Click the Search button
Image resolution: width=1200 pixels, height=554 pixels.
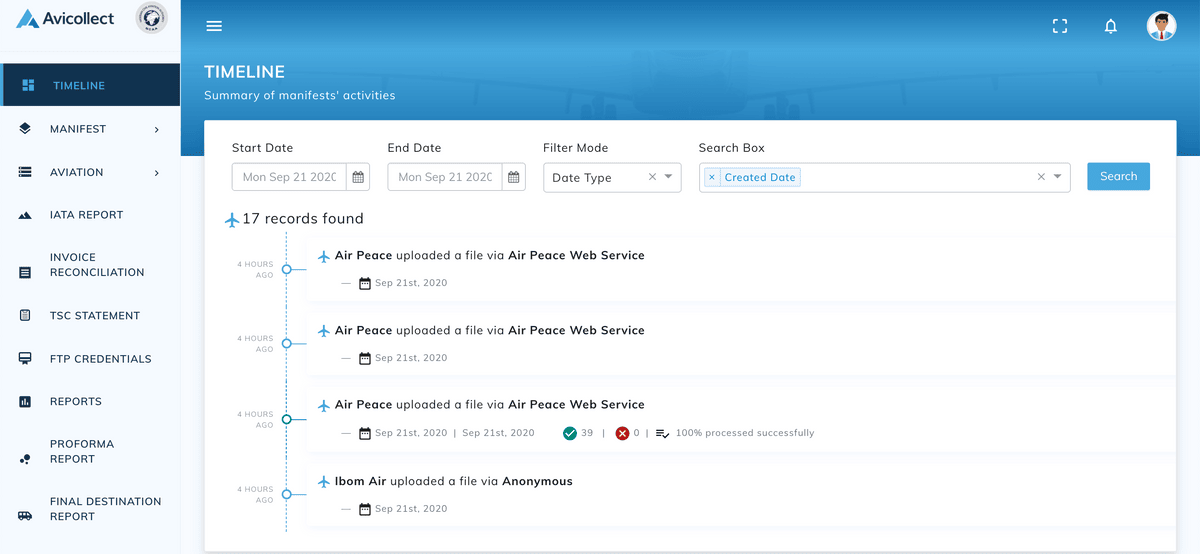(x=1118, y=176)
